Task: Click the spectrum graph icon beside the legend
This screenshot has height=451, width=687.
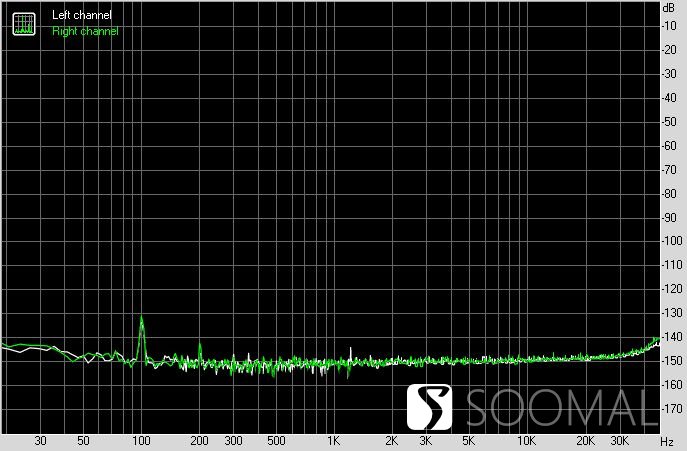Action: [24, 24]
